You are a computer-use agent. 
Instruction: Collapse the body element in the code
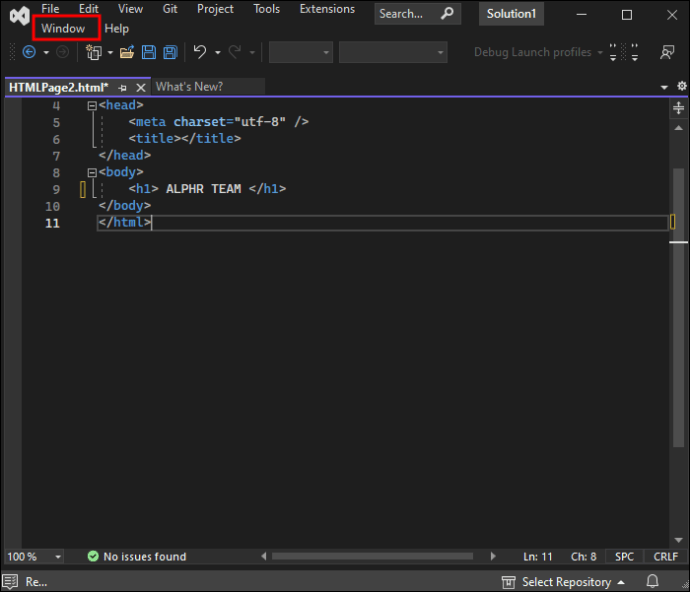[x=91, y=172]
